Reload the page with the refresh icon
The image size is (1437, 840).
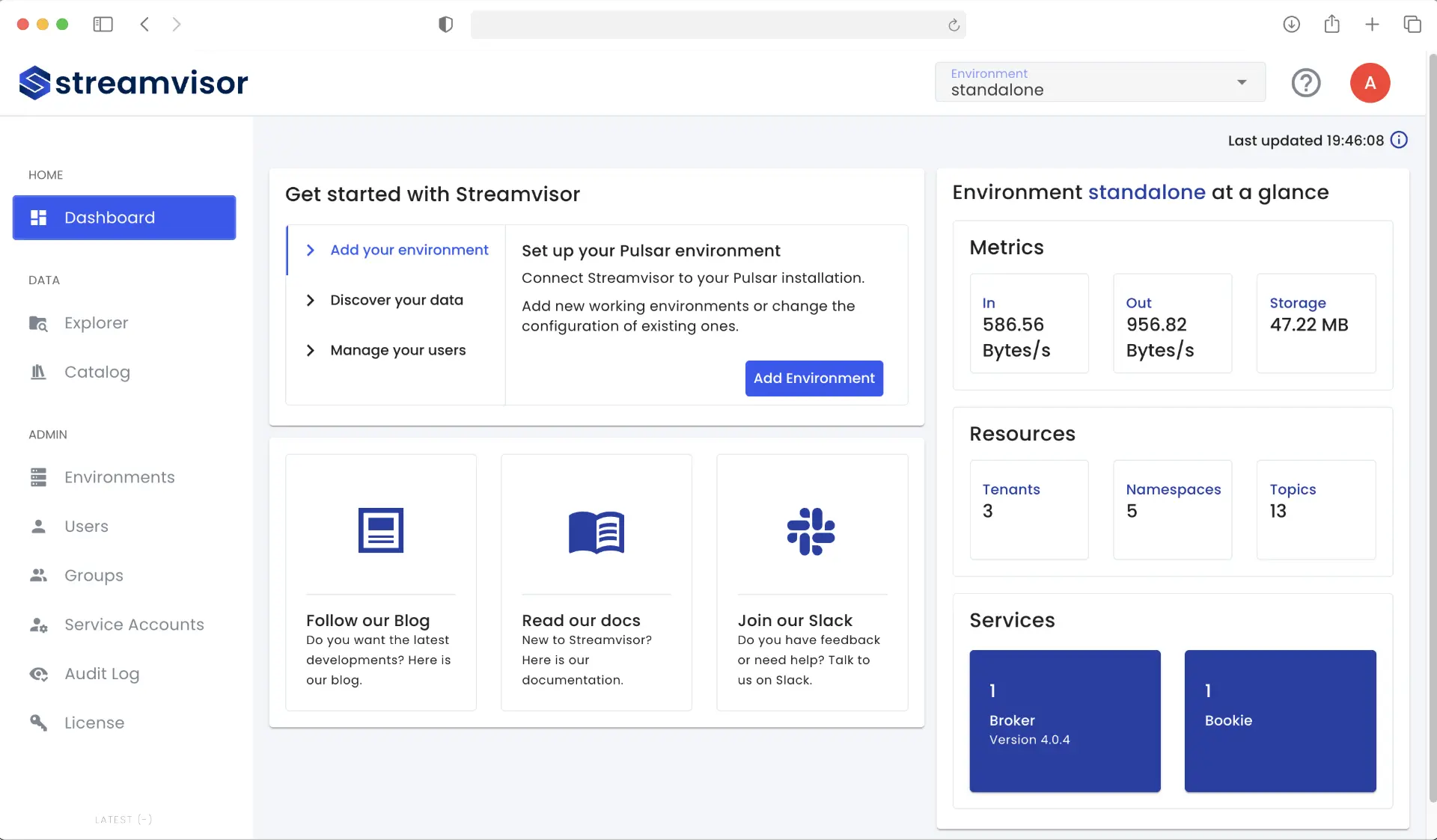coord(954,25)
